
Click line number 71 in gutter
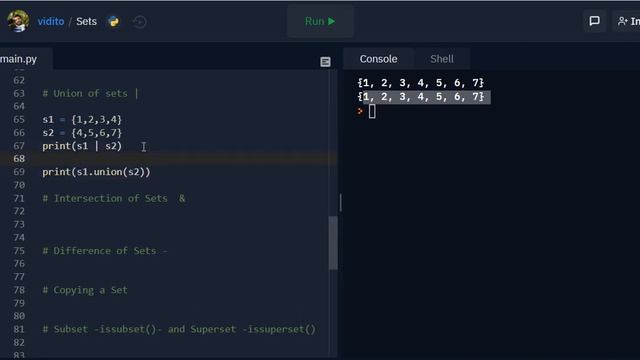19,198
